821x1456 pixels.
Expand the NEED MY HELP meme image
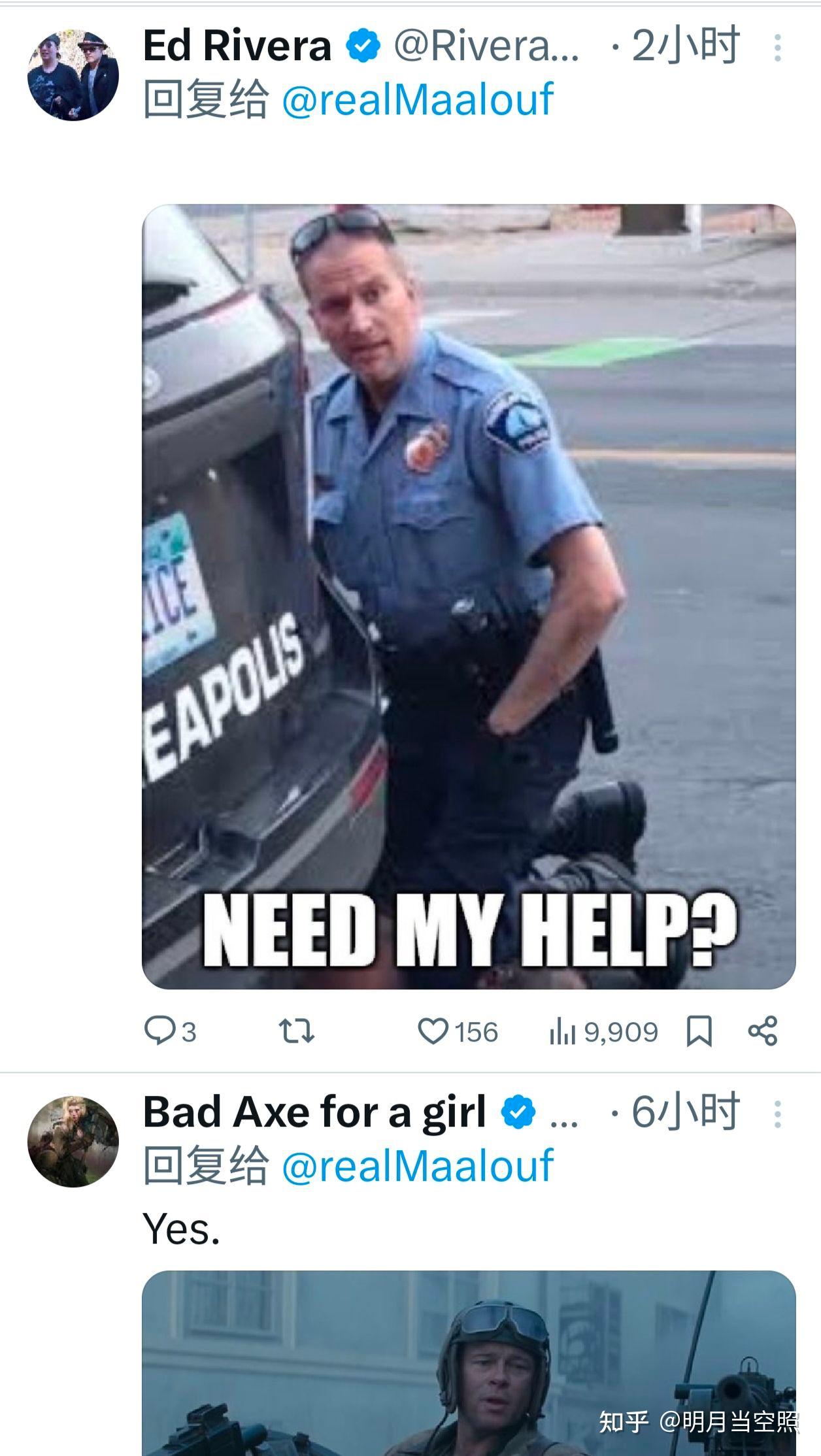[x=469, y=597]
